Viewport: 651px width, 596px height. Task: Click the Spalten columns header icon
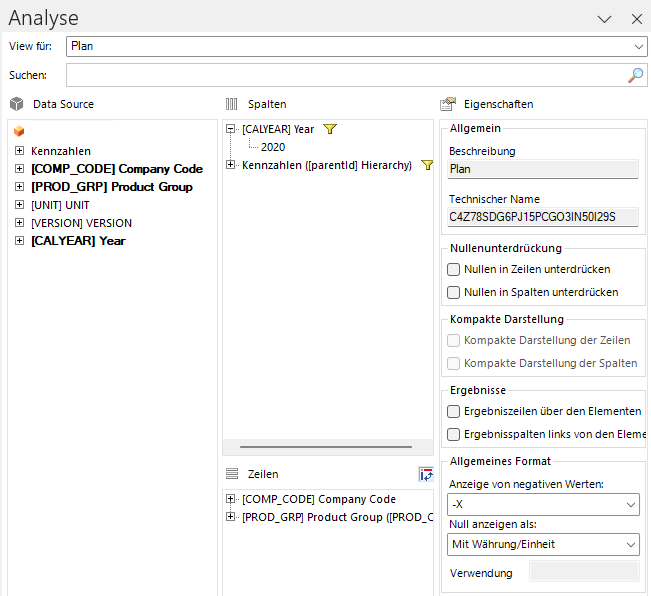click(232, 104)
